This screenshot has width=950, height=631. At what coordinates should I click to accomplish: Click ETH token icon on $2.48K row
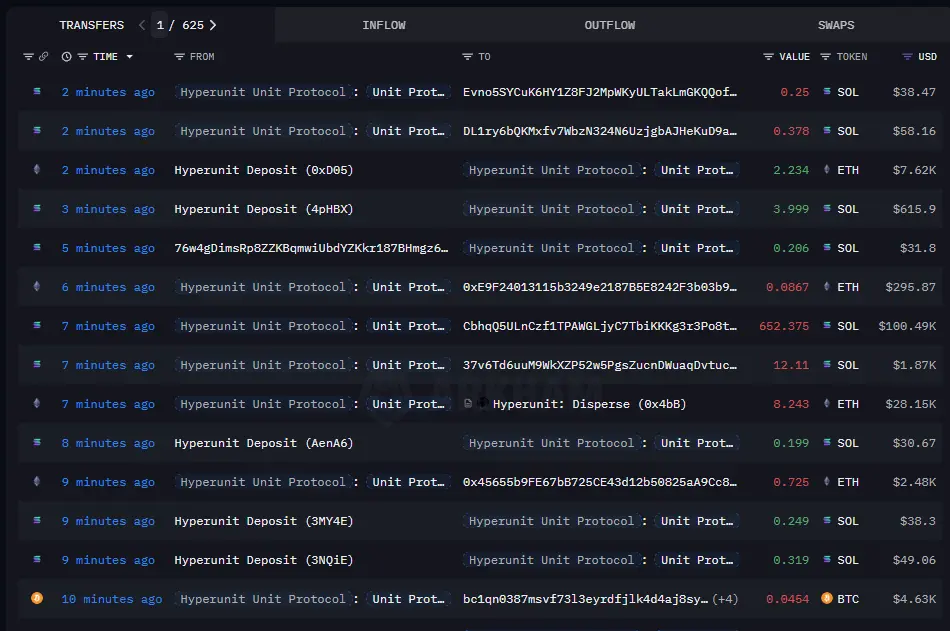(x=827, y=482)
